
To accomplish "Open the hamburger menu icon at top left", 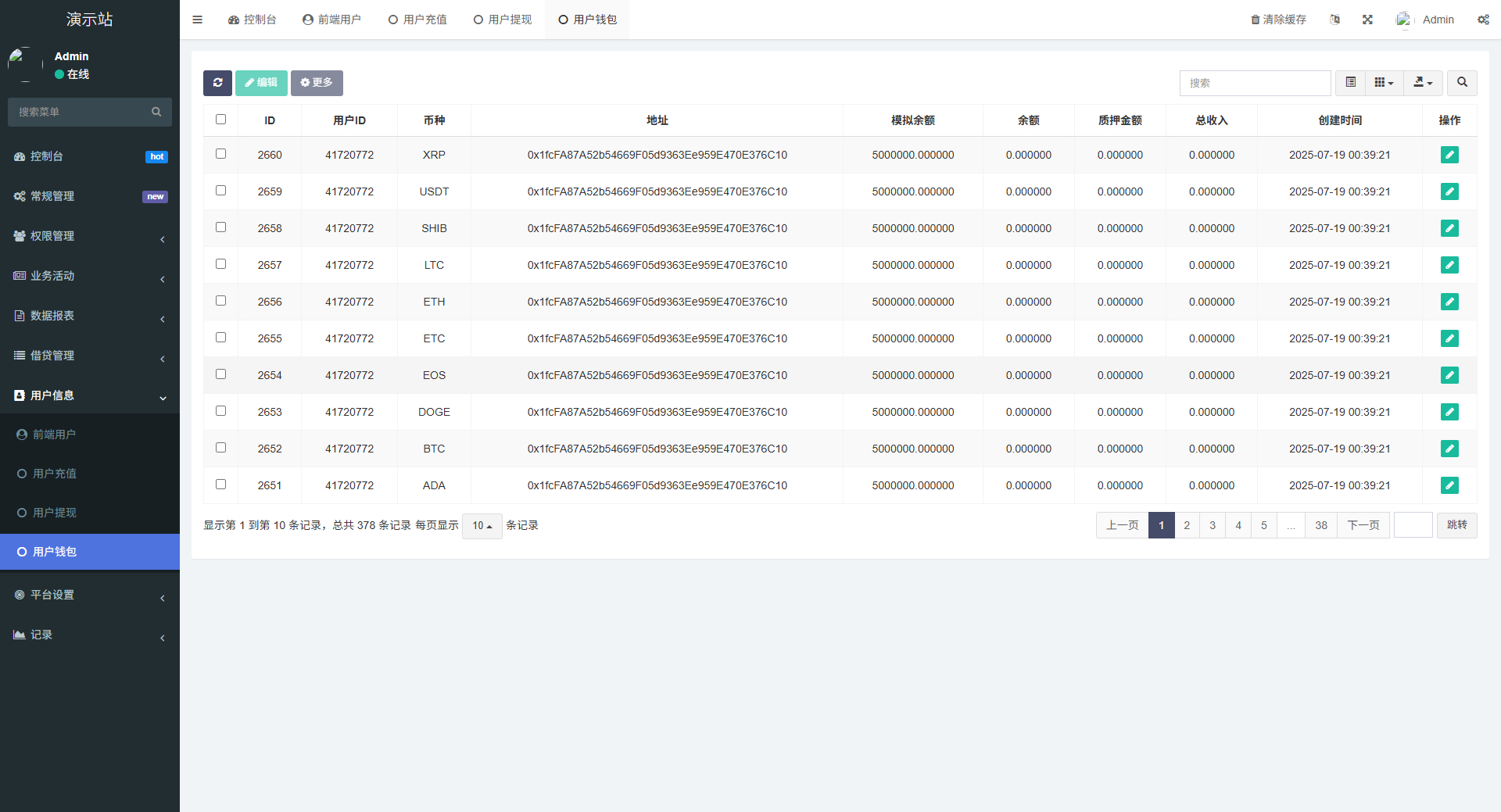I will click(197, 19).
